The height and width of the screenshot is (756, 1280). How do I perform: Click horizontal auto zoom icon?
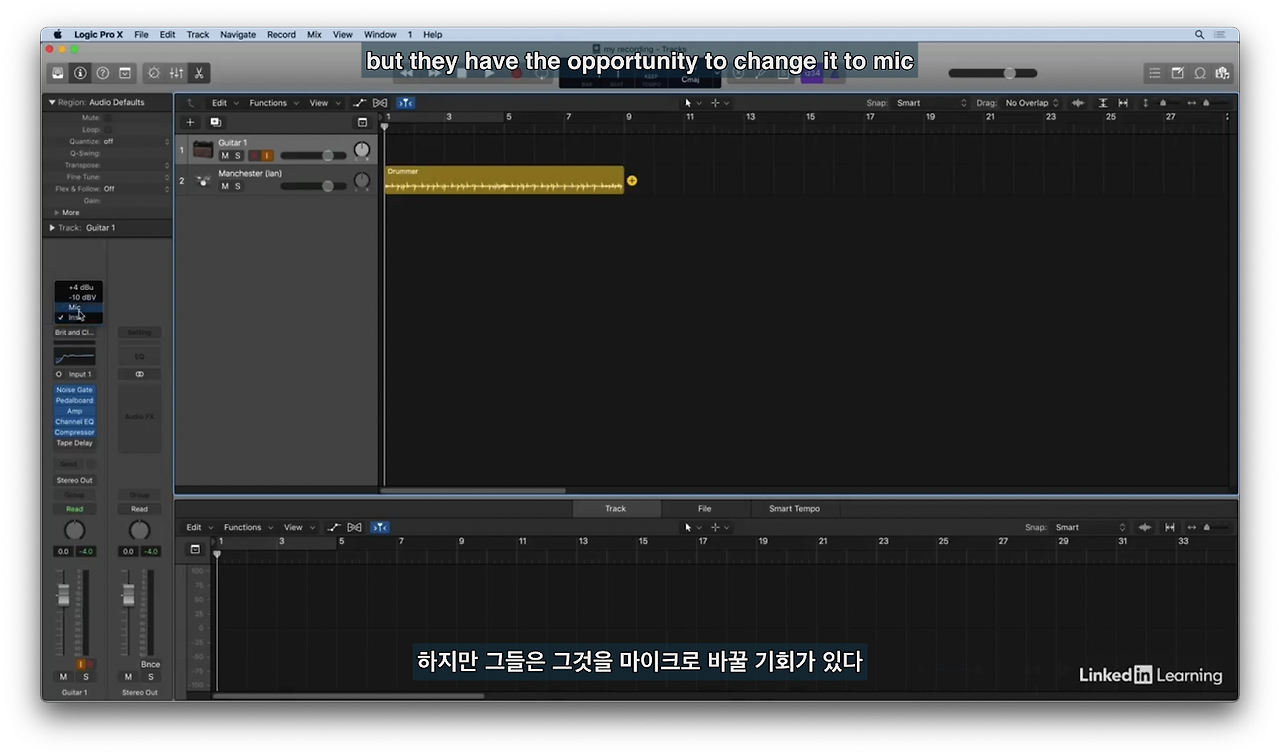[x=1123, y=103]
